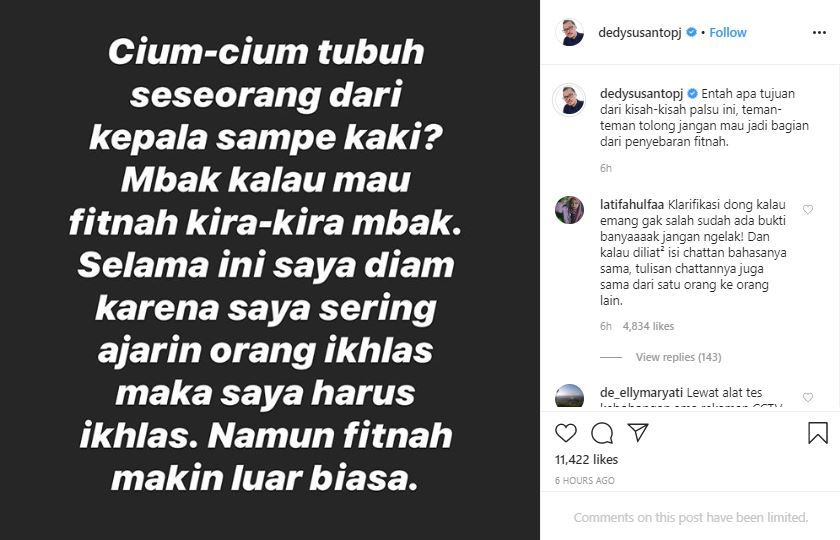Visit latifahulfaa's username link
Image resolution: width=840 pixels, height=540 pixels.
point(632,205)
